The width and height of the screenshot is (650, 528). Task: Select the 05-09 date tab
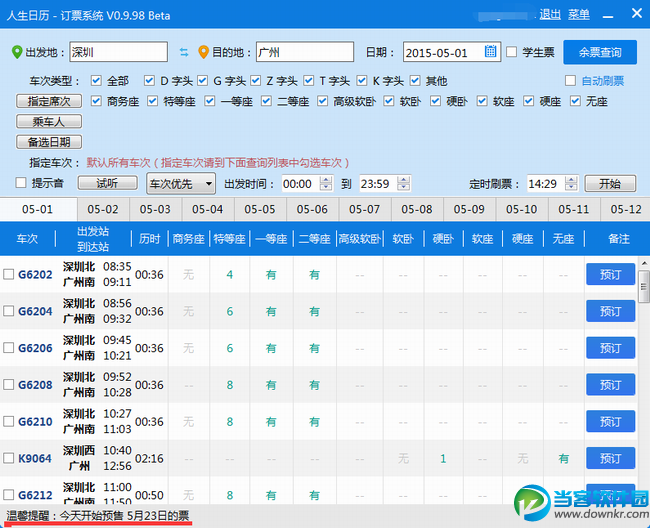coord(469,210)
